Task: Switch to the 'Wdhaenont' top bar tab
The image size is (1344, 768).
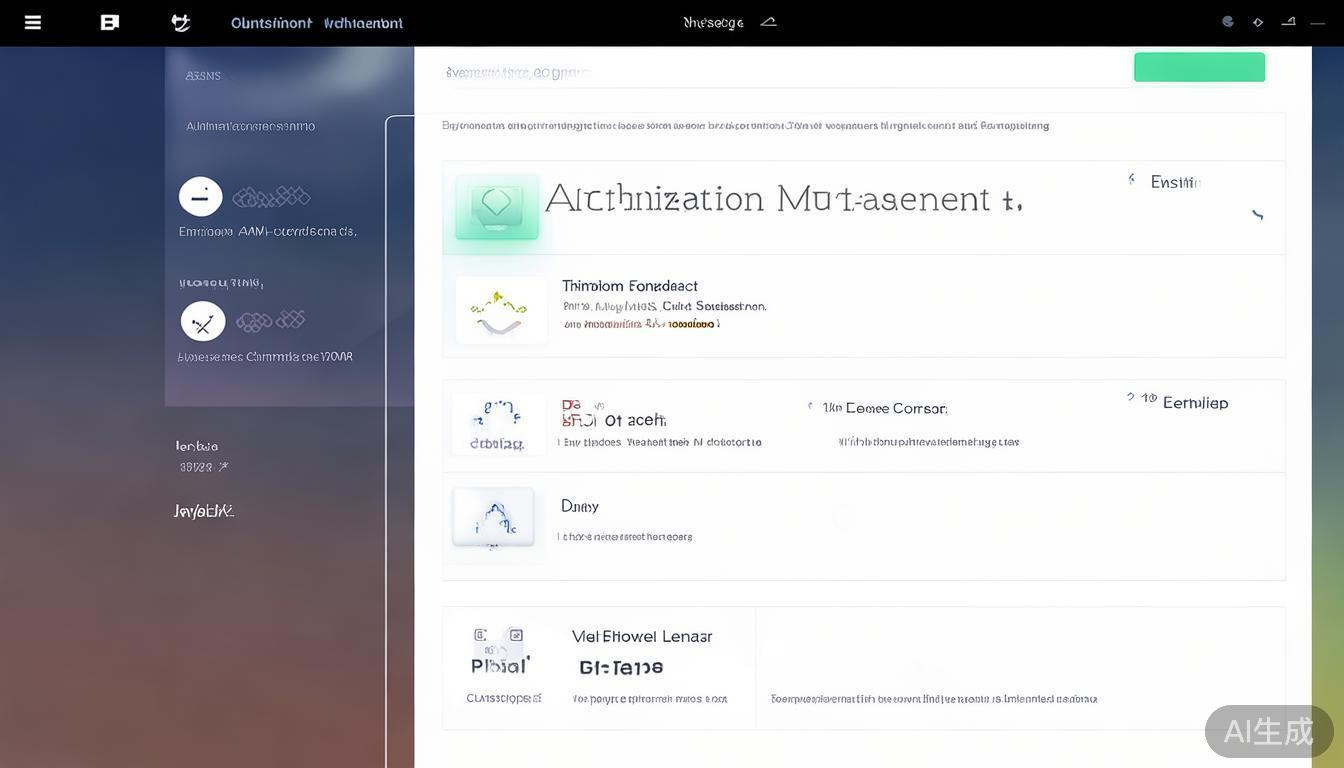Action: click(363, 23)
